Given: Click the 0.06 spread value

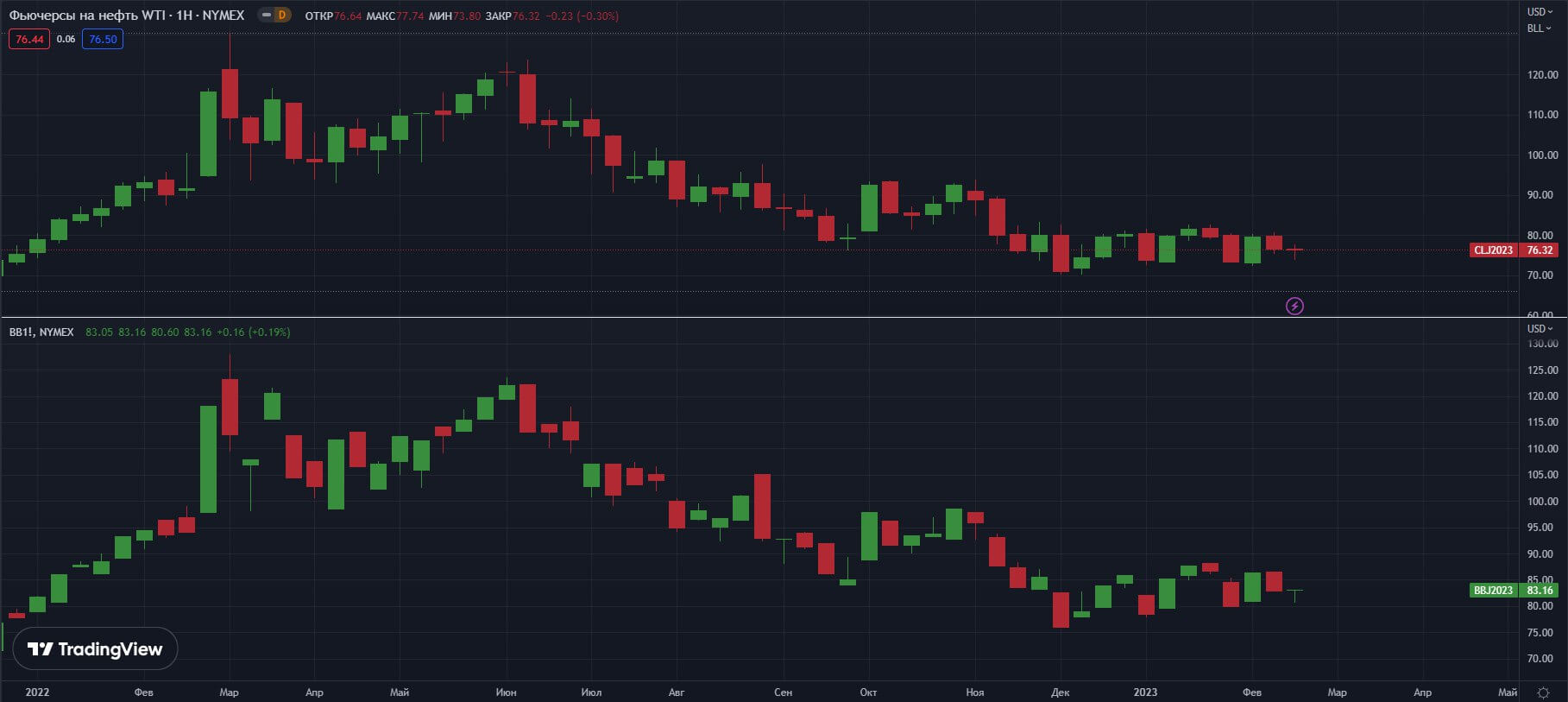Looking at the screenshot, I should (x=66, y=39).
